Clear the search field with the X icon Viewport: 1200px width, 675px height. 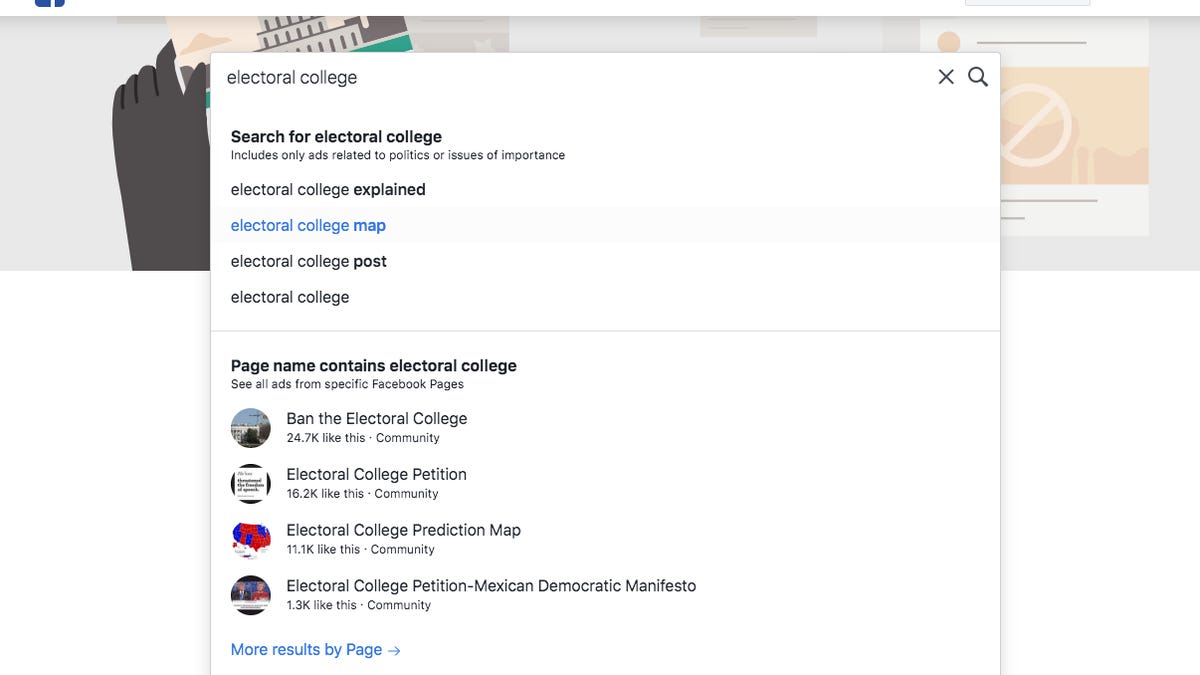pyautogui.click(x=946, y=76)
